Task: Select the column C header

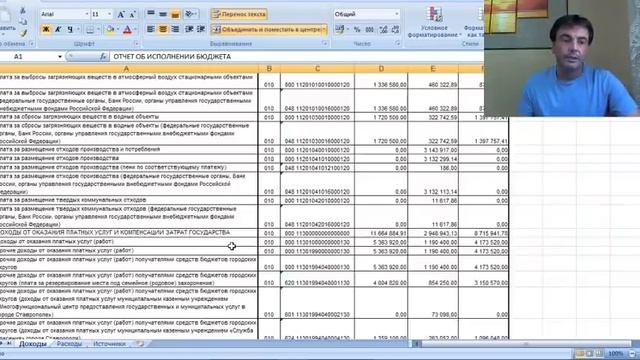Action: click(x=317, y=69)
